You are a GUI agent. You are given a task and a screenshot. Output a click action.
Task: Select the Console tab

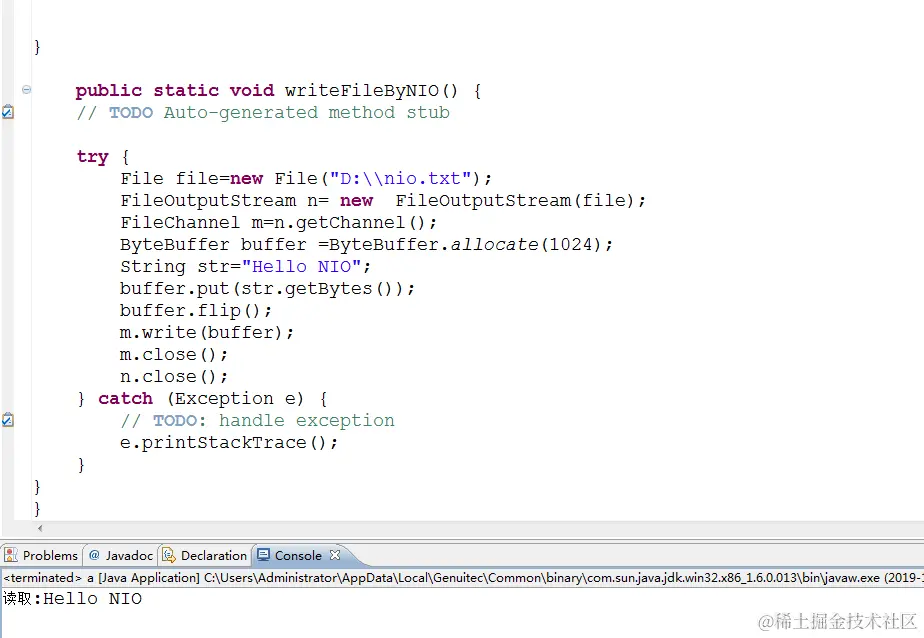(x=298, y=555)
